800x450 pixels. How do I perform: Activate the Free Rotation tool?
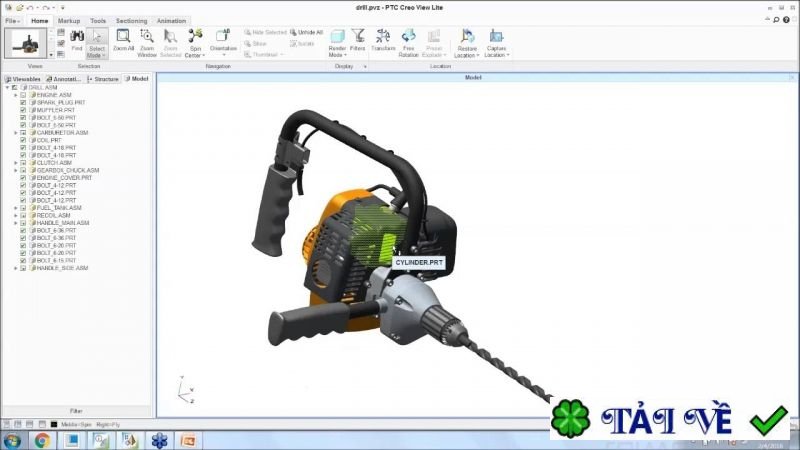point(408,43)
